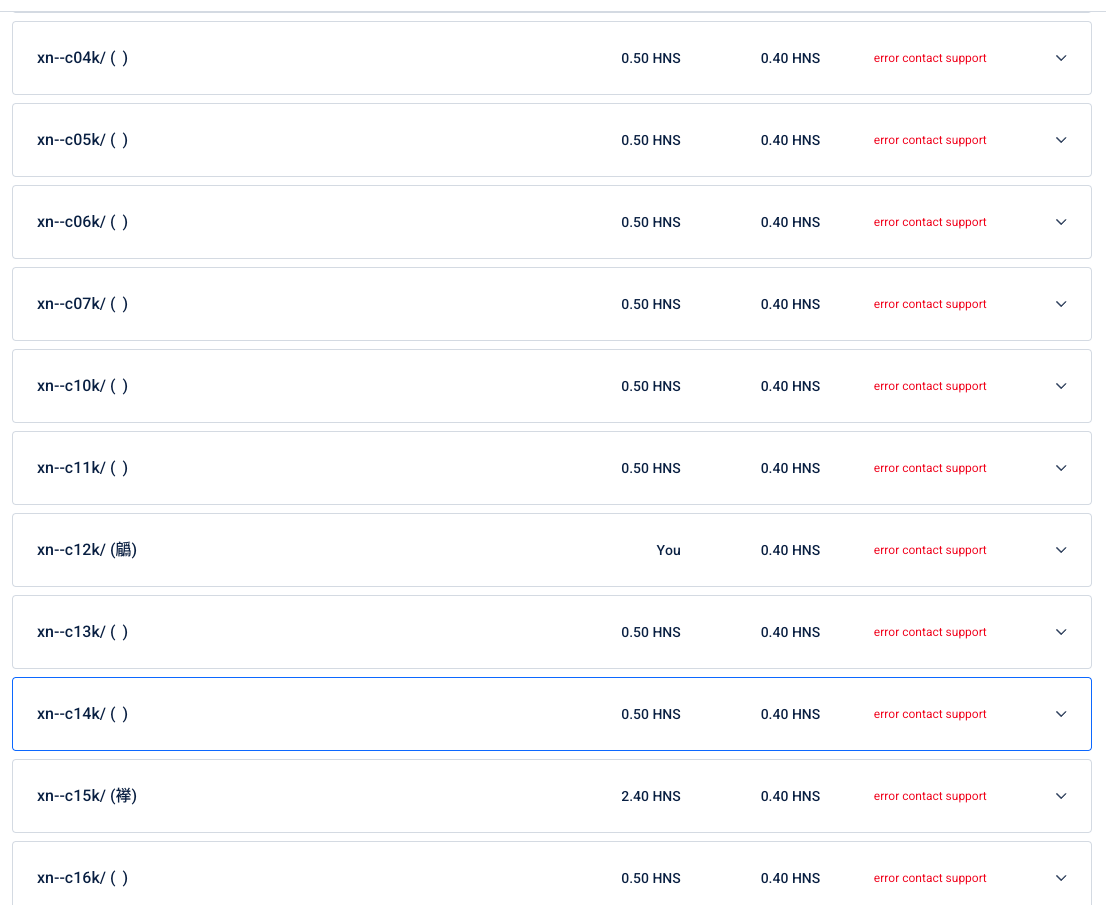Click the xn--c15k/ (襷) domain name
Viewport: 1106px width, 905px height.
coord(87,796)
